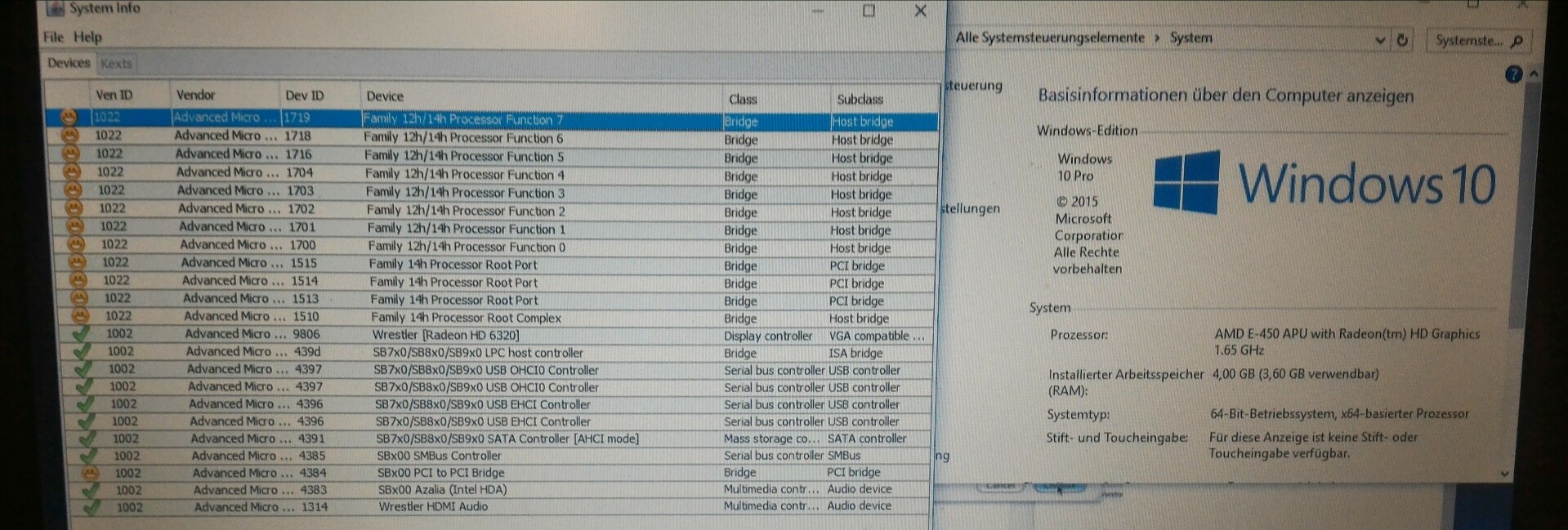The height and width of the screenshot is (530, 1568).
Task: Switch to the Kexts tab
Action: tap(116, 64)
